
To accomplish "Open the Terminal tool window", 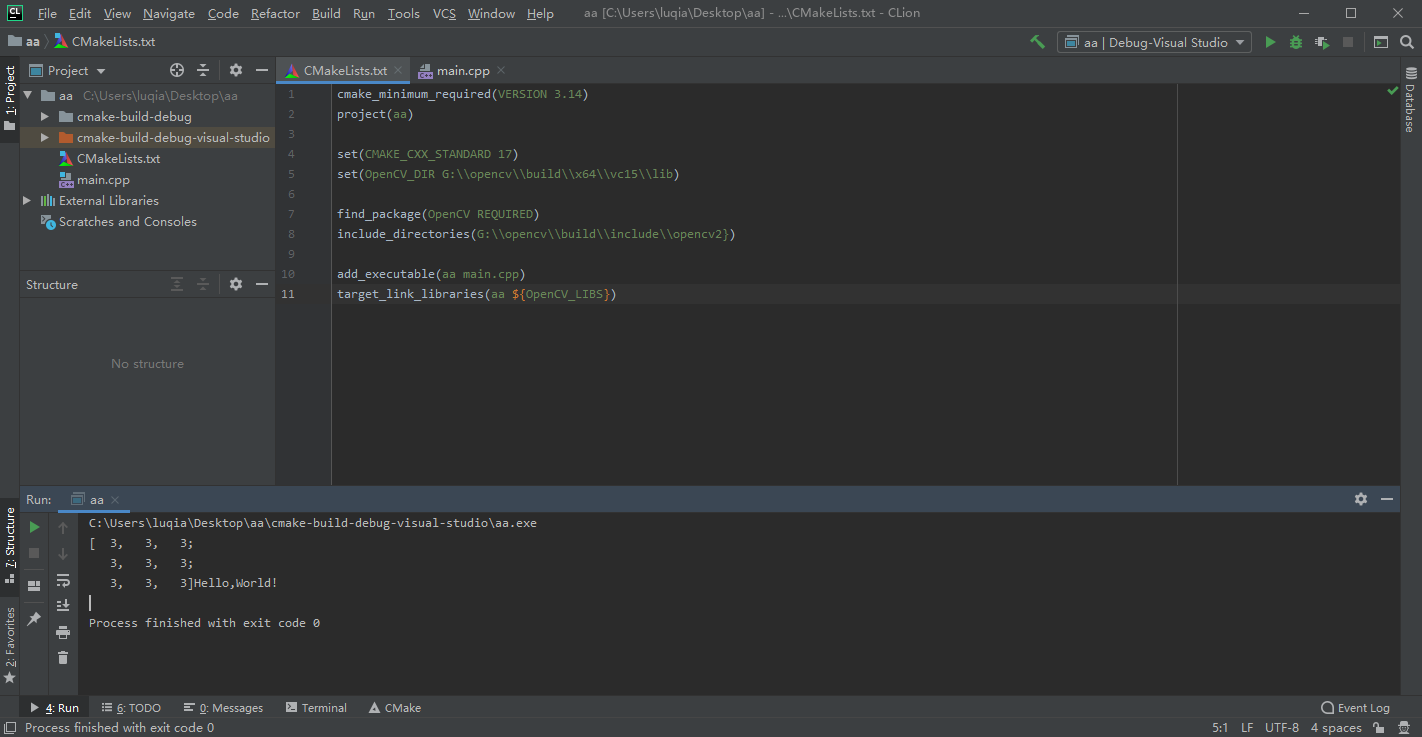I will 316,707.
